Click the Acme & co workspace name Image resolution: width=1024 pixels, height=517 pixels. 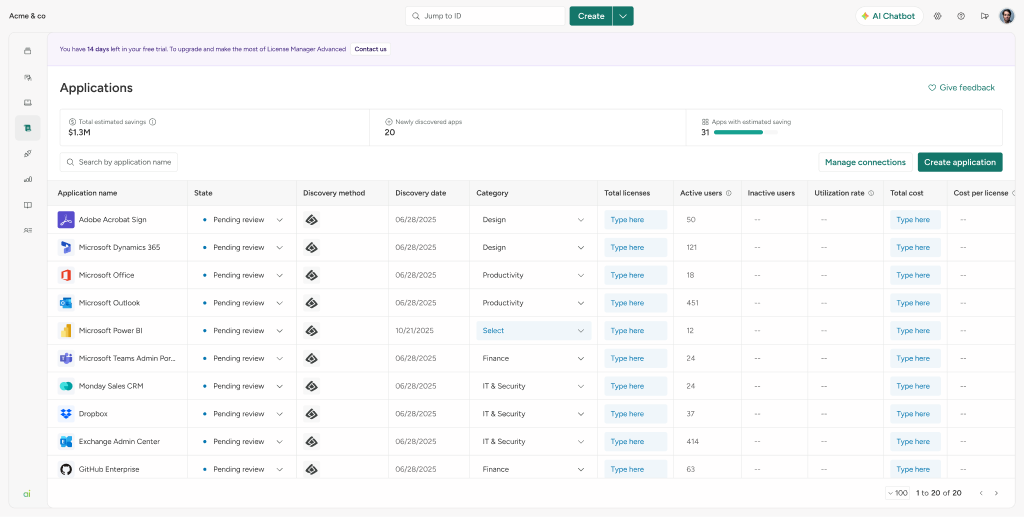point(27,16)
